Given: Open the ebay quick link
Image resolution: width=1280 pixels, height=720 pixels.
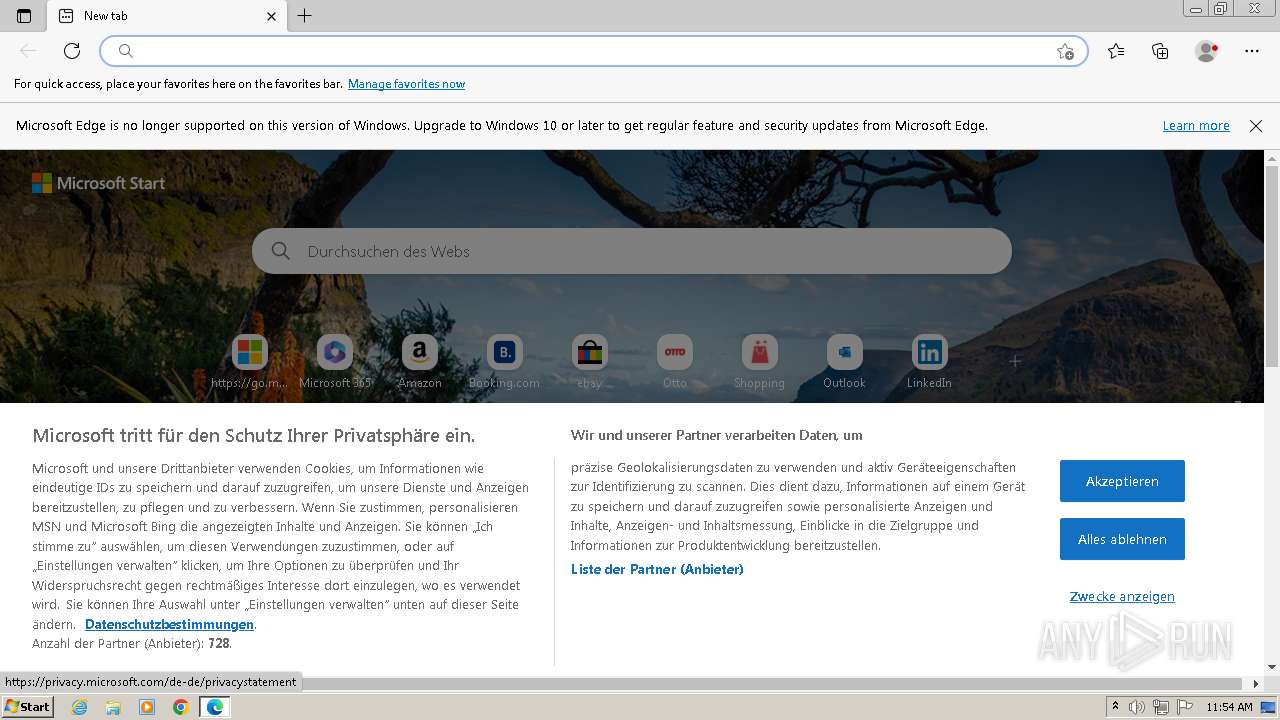Looking at the screenshot, I should click(x=590, y=362).
